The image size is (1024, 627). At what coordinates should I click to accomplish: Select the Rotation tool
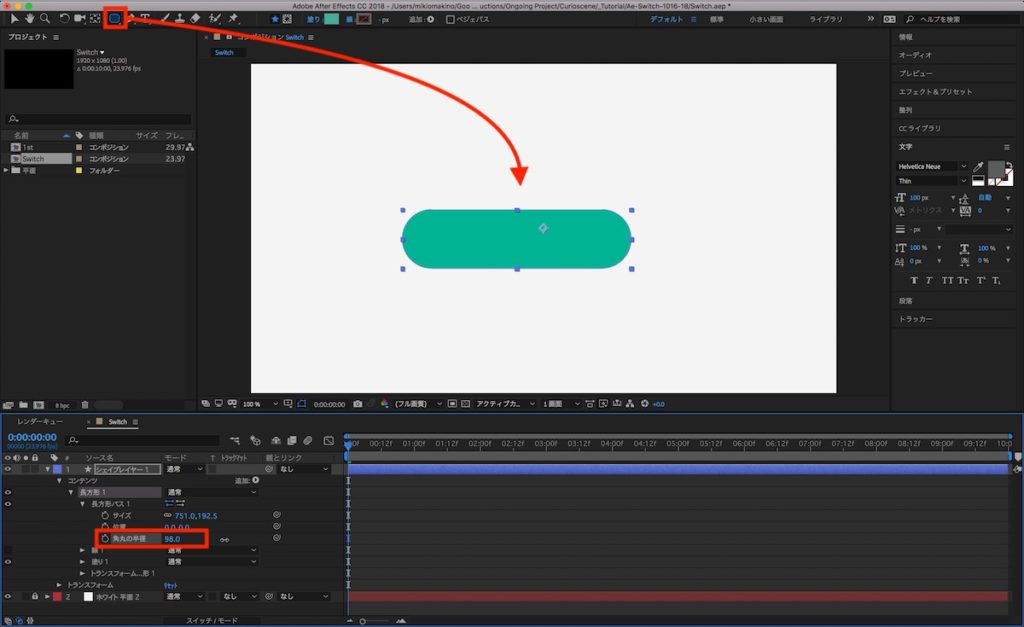[64, 18]
